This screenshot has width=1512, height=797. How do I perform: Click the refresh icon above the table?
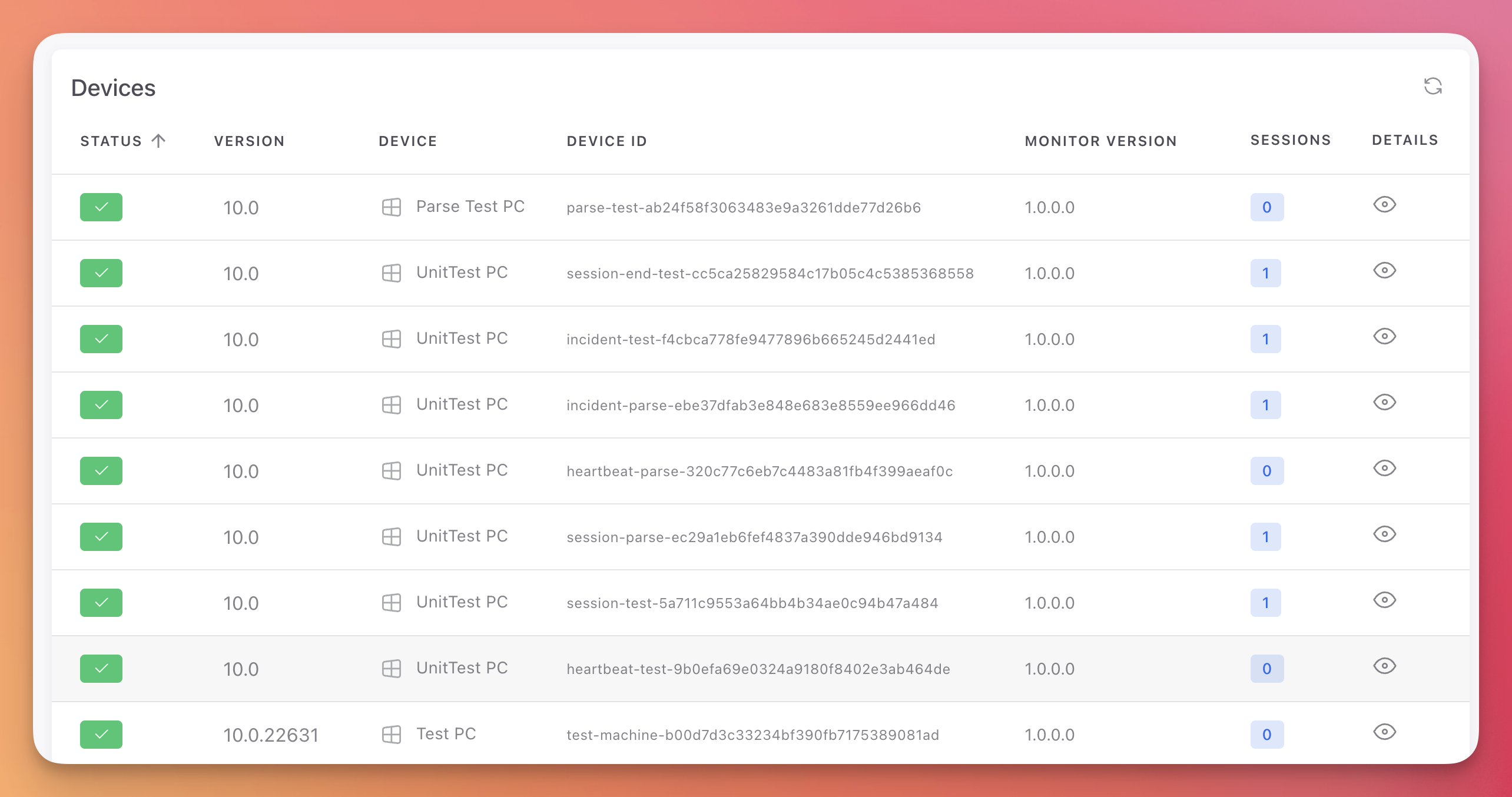click(x=1433, y=86)
